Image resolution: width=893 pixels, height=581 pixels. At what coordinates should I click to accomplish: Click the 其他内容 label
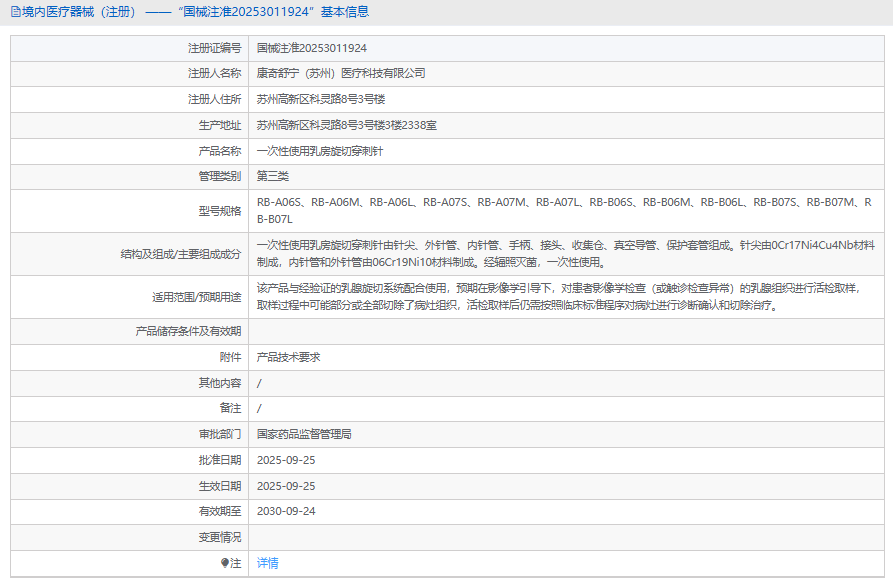pos(220,383)
